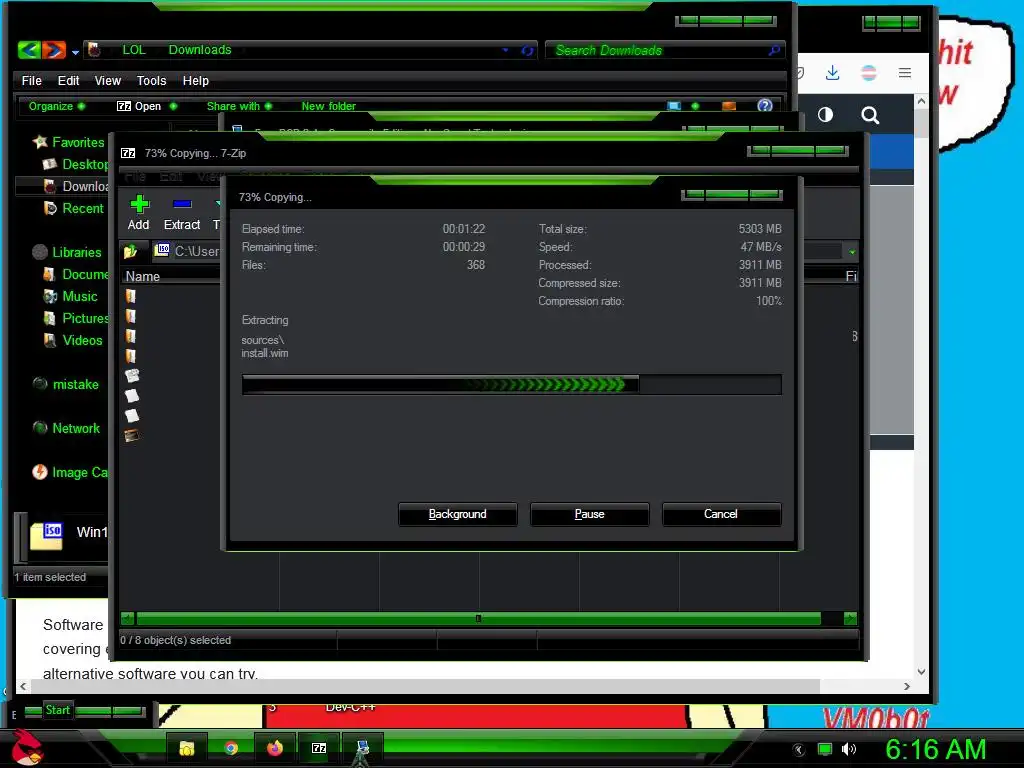This screenshot has height=768, width=1024.
Task: Click Firefox downloads arrow icon
Action: (832, 72)
